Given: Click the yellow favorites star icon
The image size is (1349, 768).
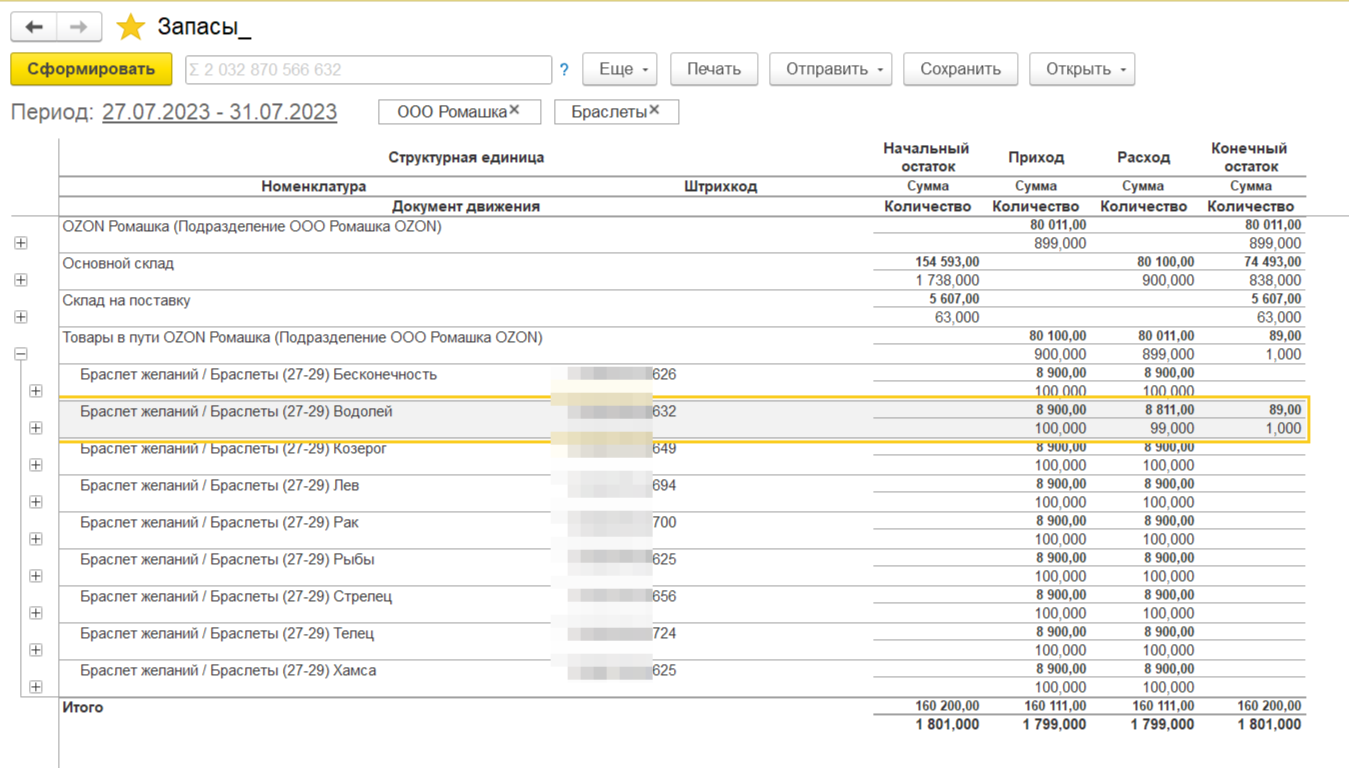Looking at the screenshot, I should pos(131,27).
